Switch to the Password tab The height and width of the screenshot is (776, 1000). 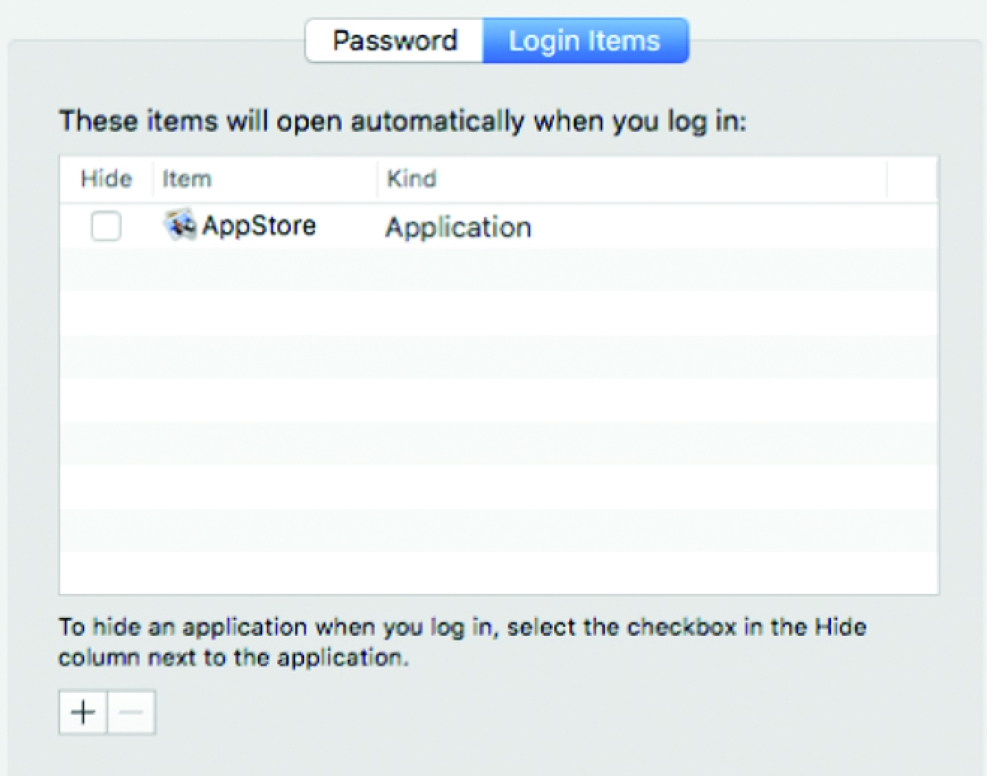coord(394,41)
